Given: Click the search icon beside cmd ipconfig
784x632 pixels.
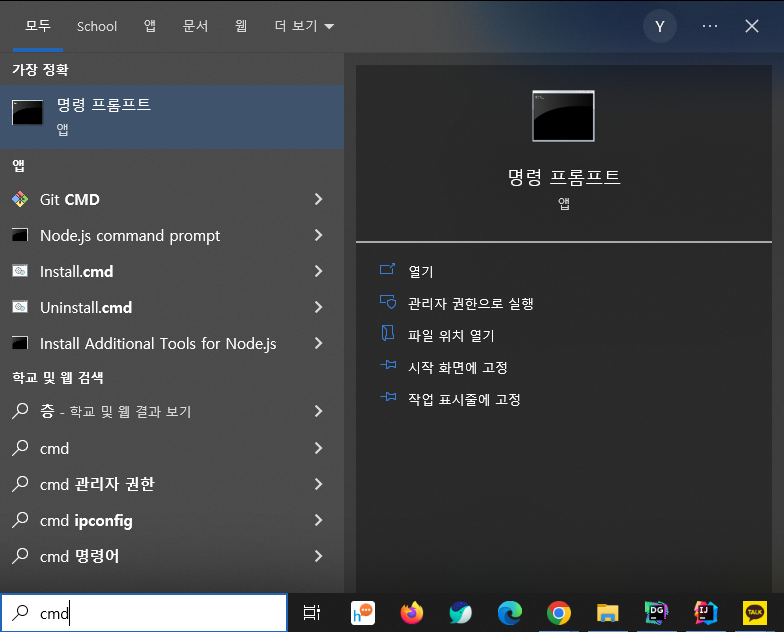Looking at the screenshot, I should (x=20, y=520).
